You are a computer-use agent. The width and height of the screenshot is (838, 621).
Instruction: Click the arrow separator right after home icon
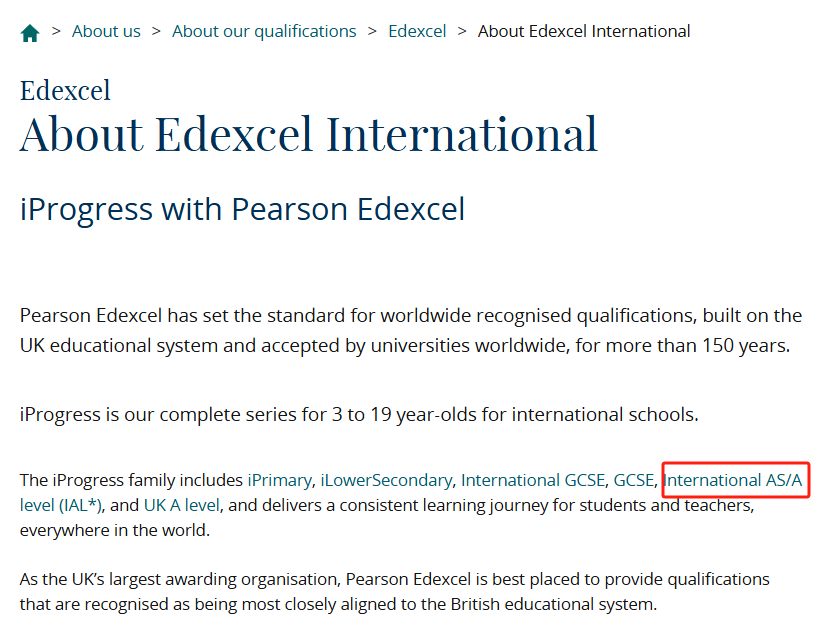click(56, 32)
